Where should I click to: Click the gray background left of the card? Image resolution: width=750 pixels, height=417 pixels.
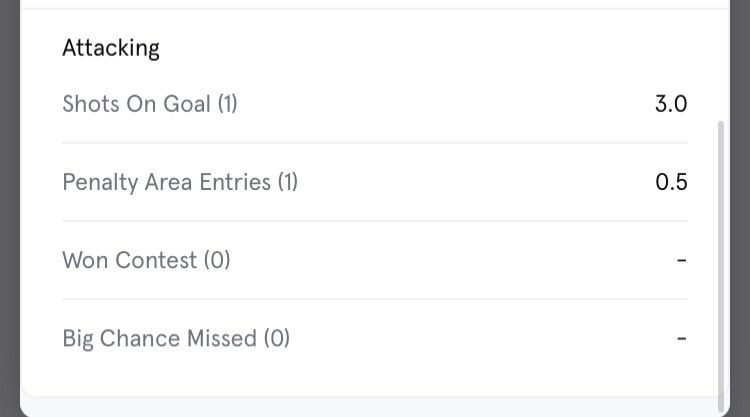pyautogui.click(x=9, y=200)
